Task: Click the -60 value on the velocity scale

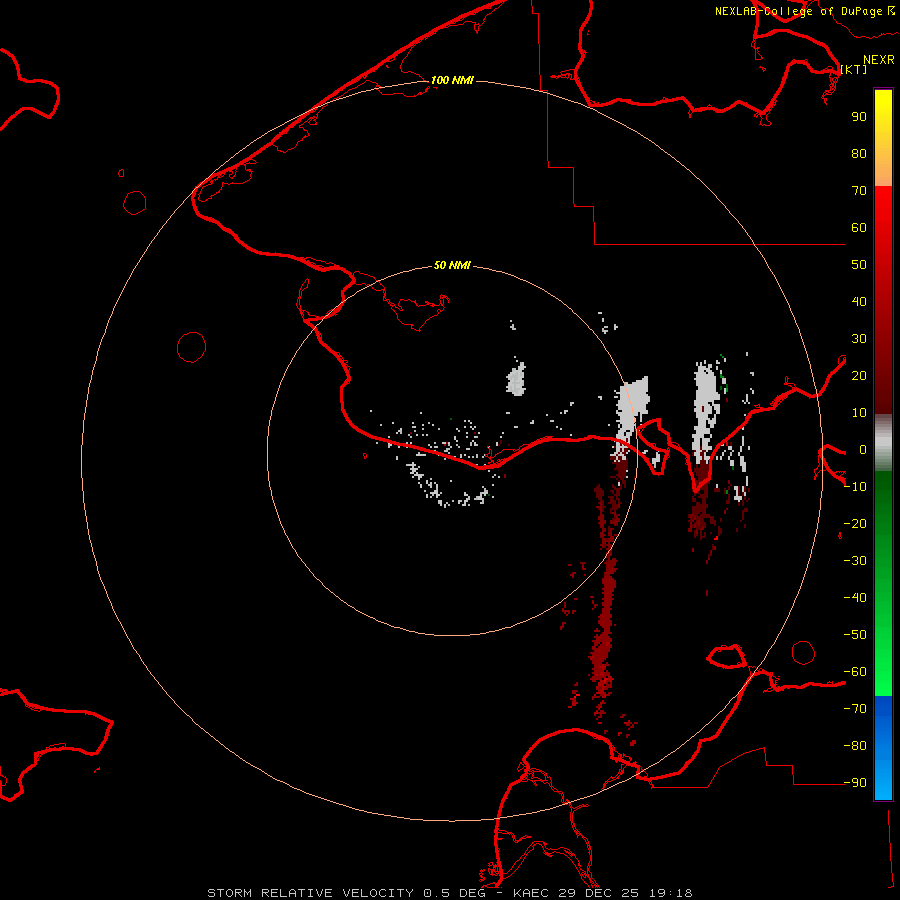Action: 855,672
